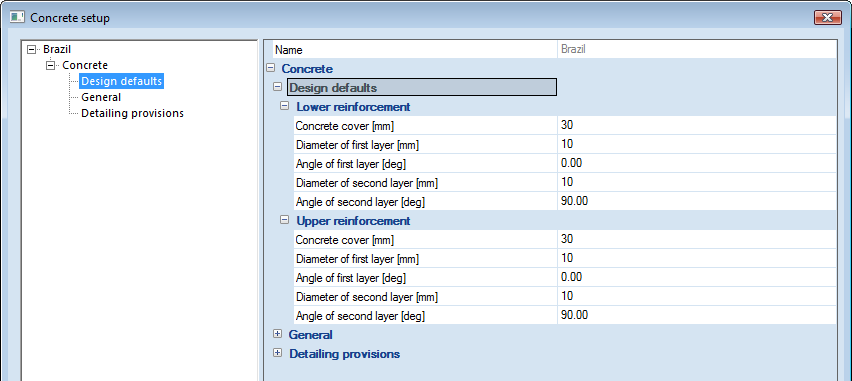The image size is (852, 381).
Task: Click the Concrete setup title text
Action: point(70,18)
